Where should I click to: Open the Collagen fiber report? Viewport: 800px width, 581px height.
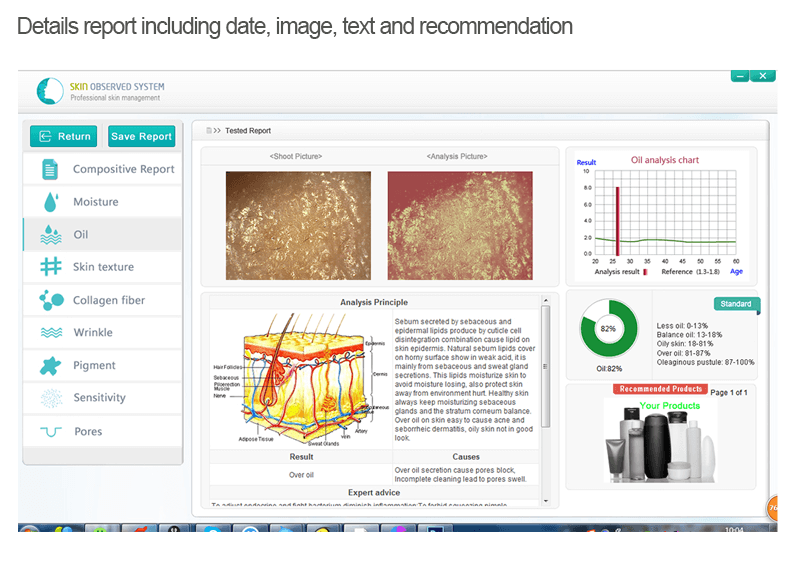[x=103, y=300]
